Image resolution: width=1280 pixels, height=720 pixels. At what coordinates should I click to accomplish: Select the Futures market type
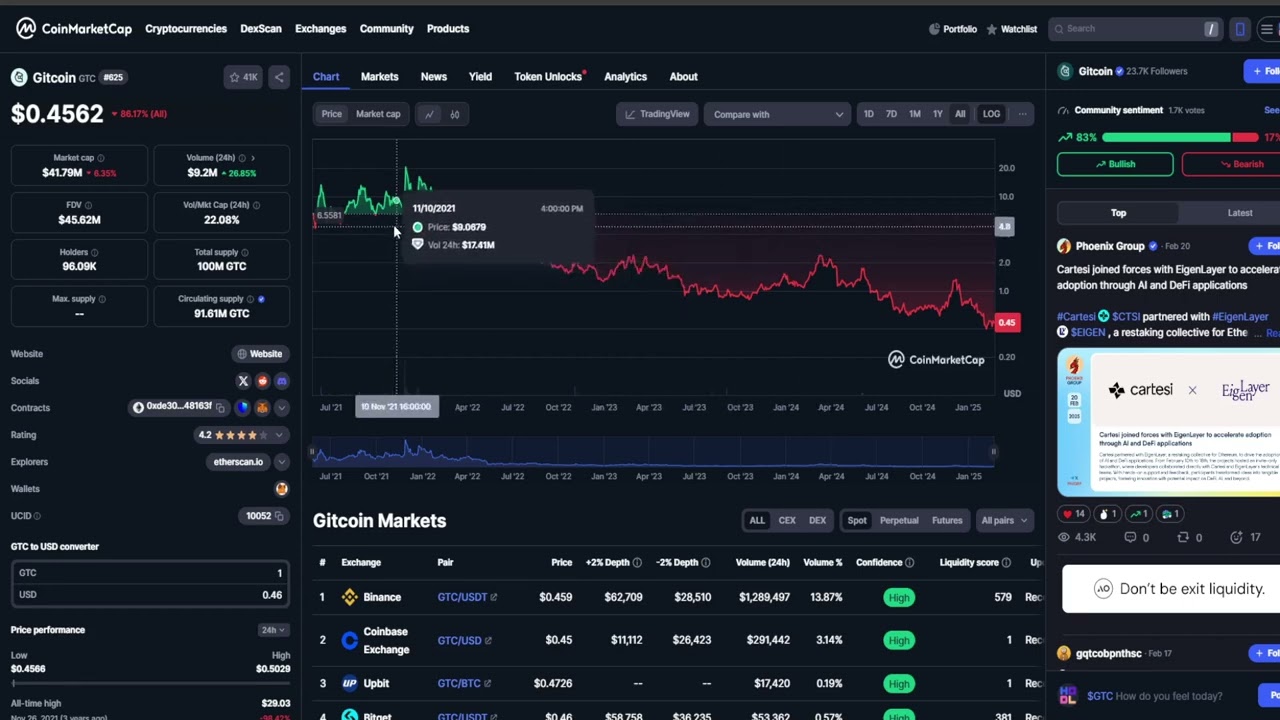(x=947, y=520)
